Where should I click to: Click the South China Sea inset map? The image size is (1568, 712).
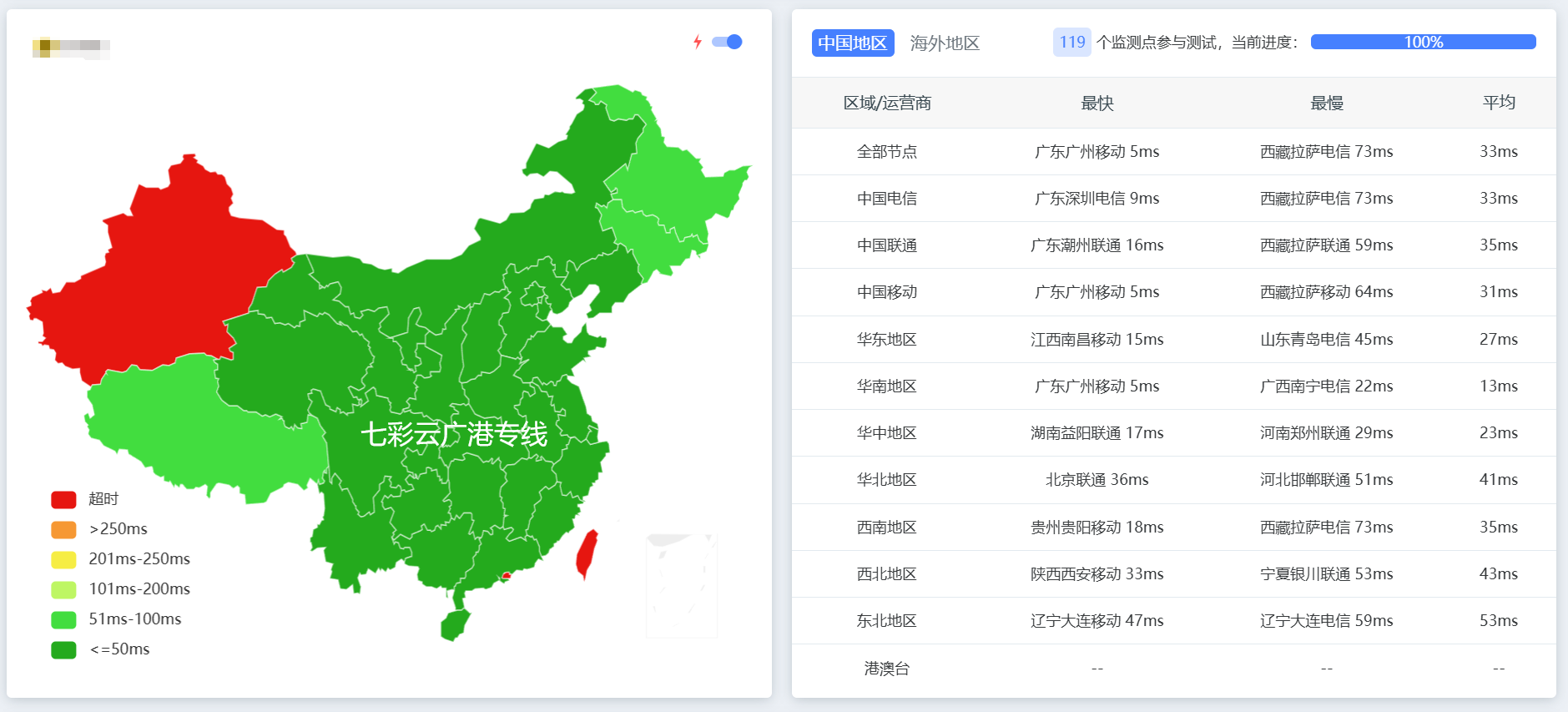pos(682,585)
